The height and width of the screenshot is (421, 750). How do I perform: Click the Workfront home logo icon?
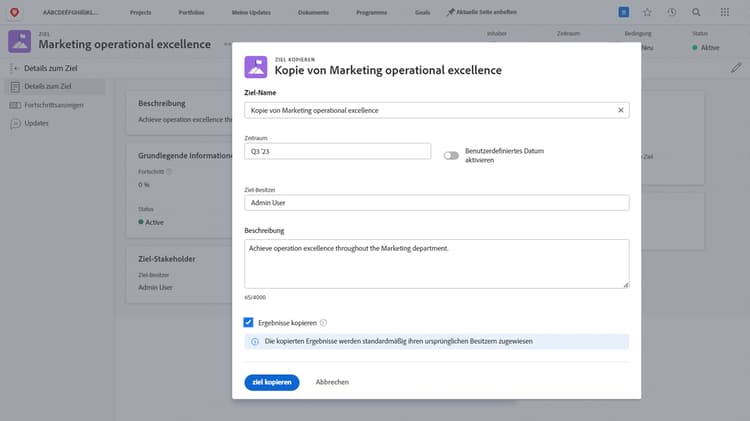[x=15, y=12]
